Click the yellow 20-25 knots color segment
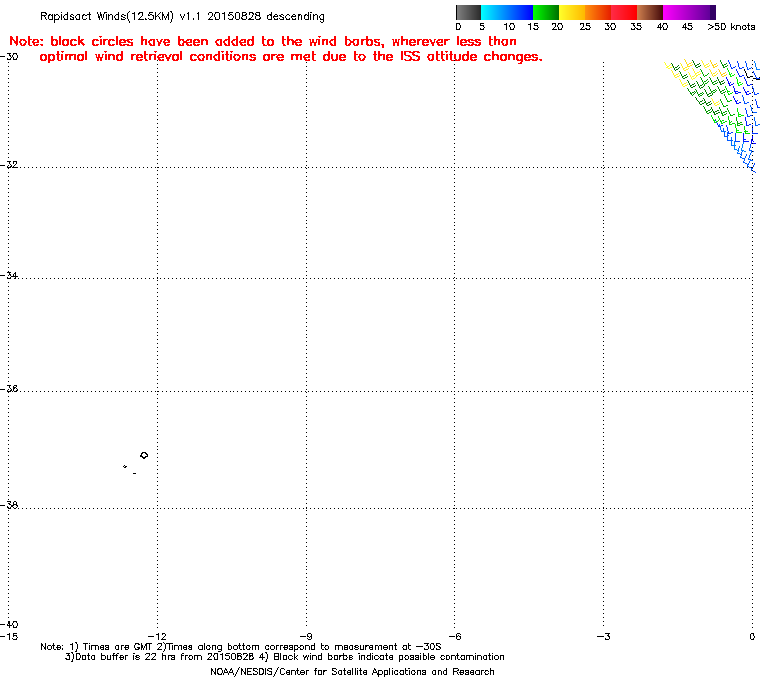 (x=572, y=12)
